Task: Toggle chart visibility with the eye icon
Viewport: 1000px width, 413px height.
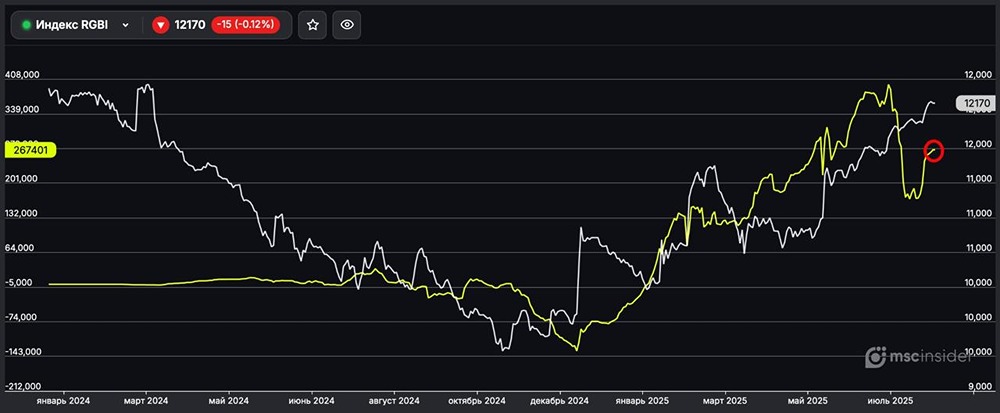Action: [347, 25]
